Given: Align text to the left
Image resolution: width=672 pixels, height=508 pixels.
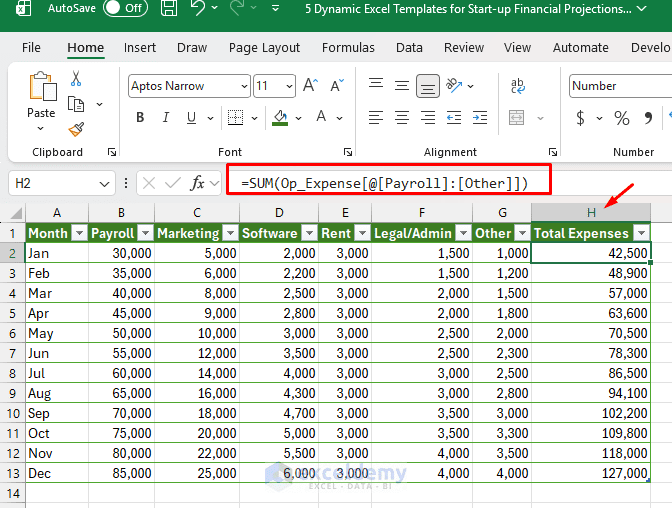Looking at the screenshot, I should [376, 117].
